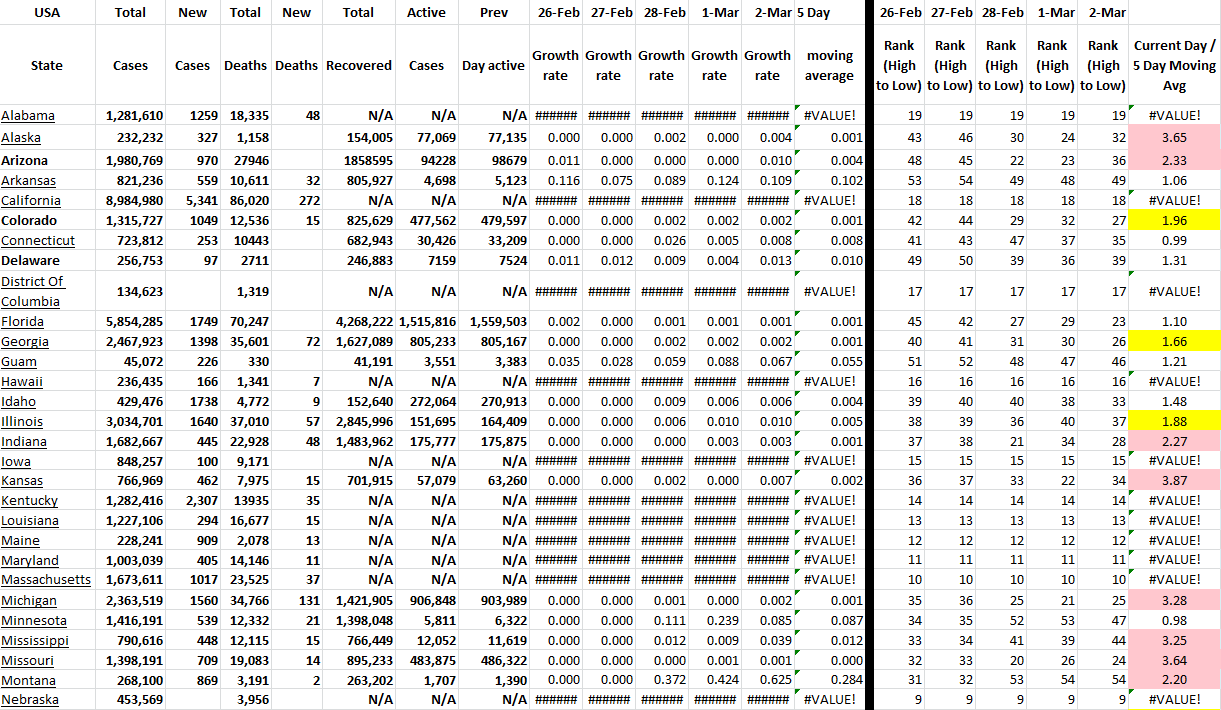
Task: Open the Massachusetts state link
Action: click(x=46, y=580)
